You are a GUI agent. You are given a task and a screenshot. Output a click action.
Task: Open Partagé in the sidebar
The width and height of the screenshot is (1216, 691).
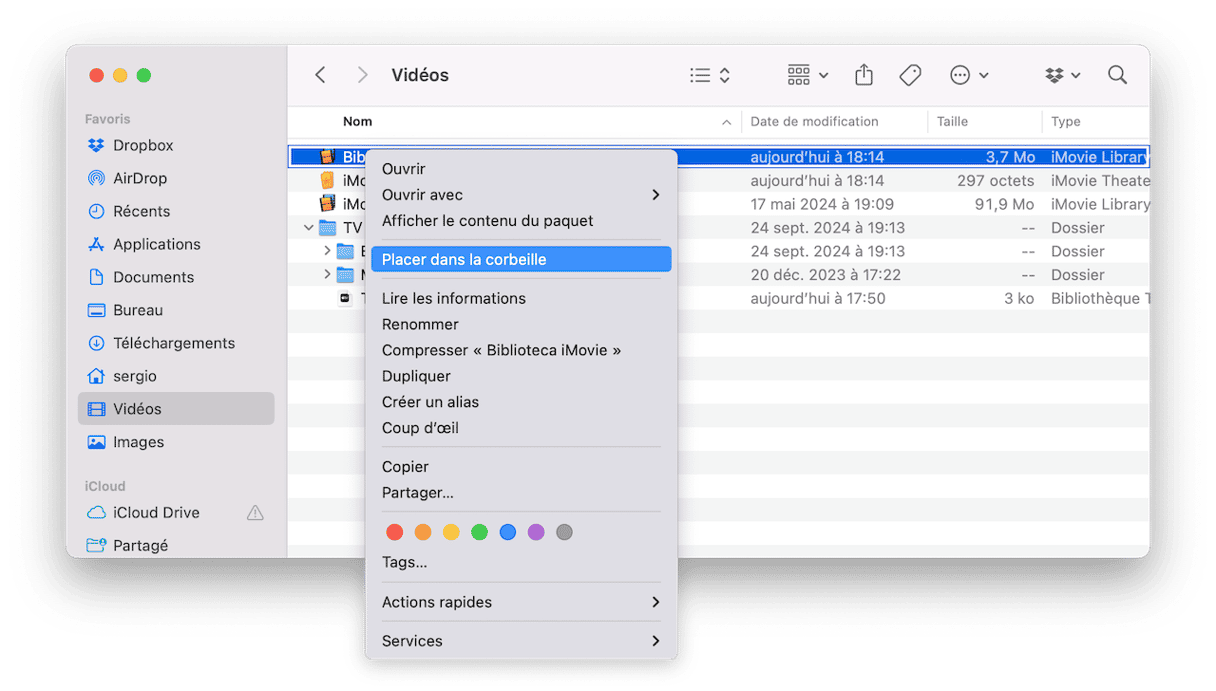[x=176, y=545]
